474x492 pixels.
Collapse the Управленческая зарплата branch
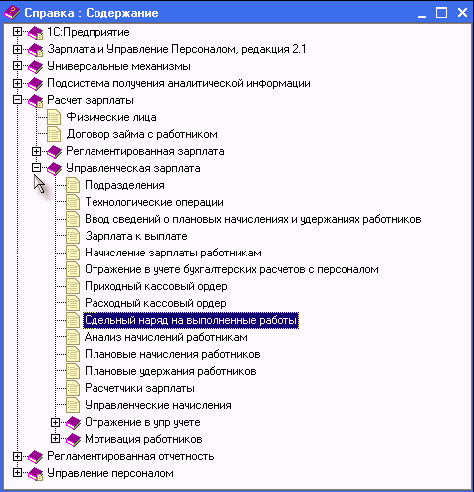tap(36, 168)
